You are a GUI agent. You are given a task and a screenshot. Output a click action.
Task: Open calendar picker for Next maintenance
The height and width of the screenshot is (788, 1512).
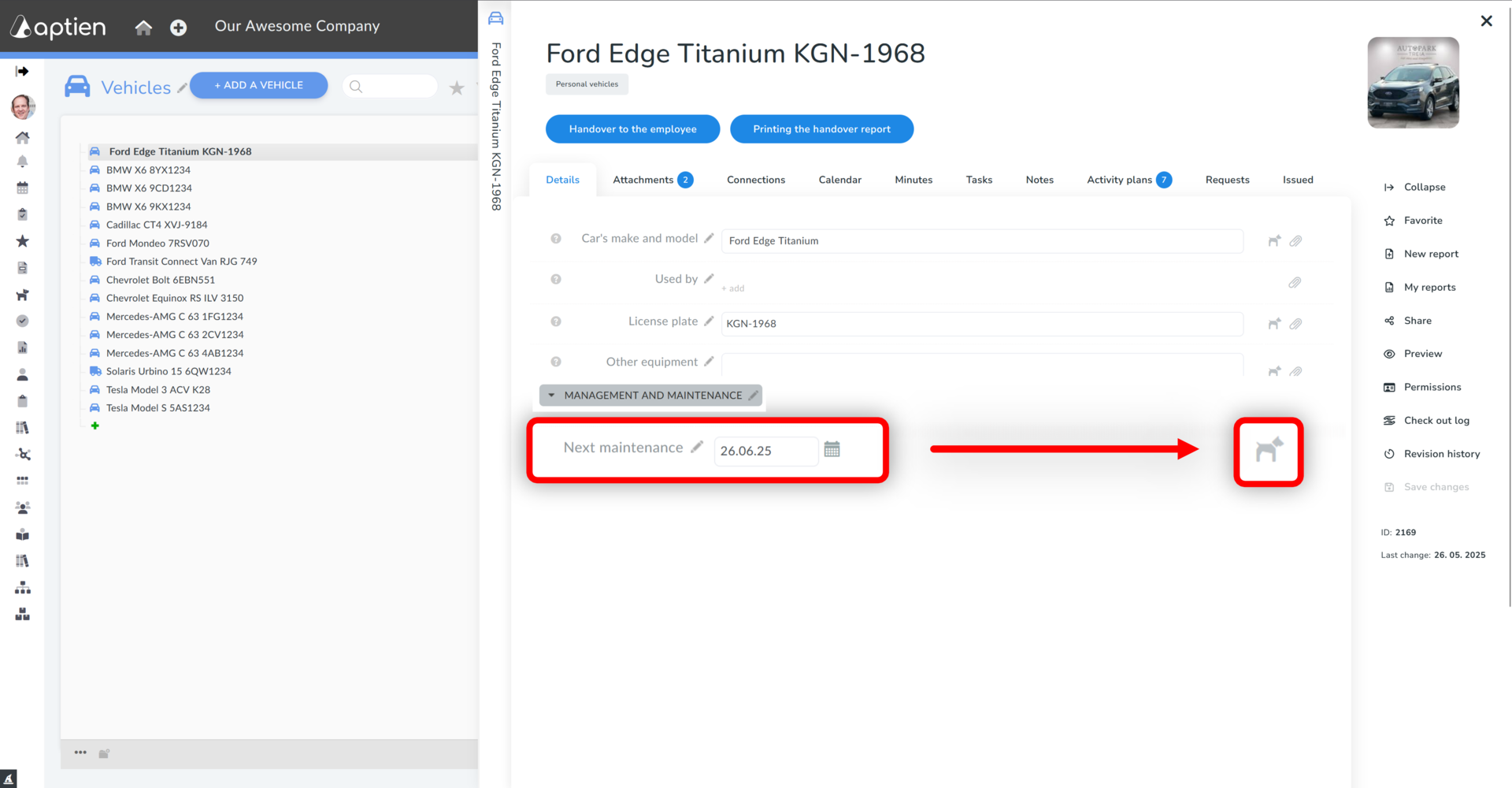tap(832, 449)
